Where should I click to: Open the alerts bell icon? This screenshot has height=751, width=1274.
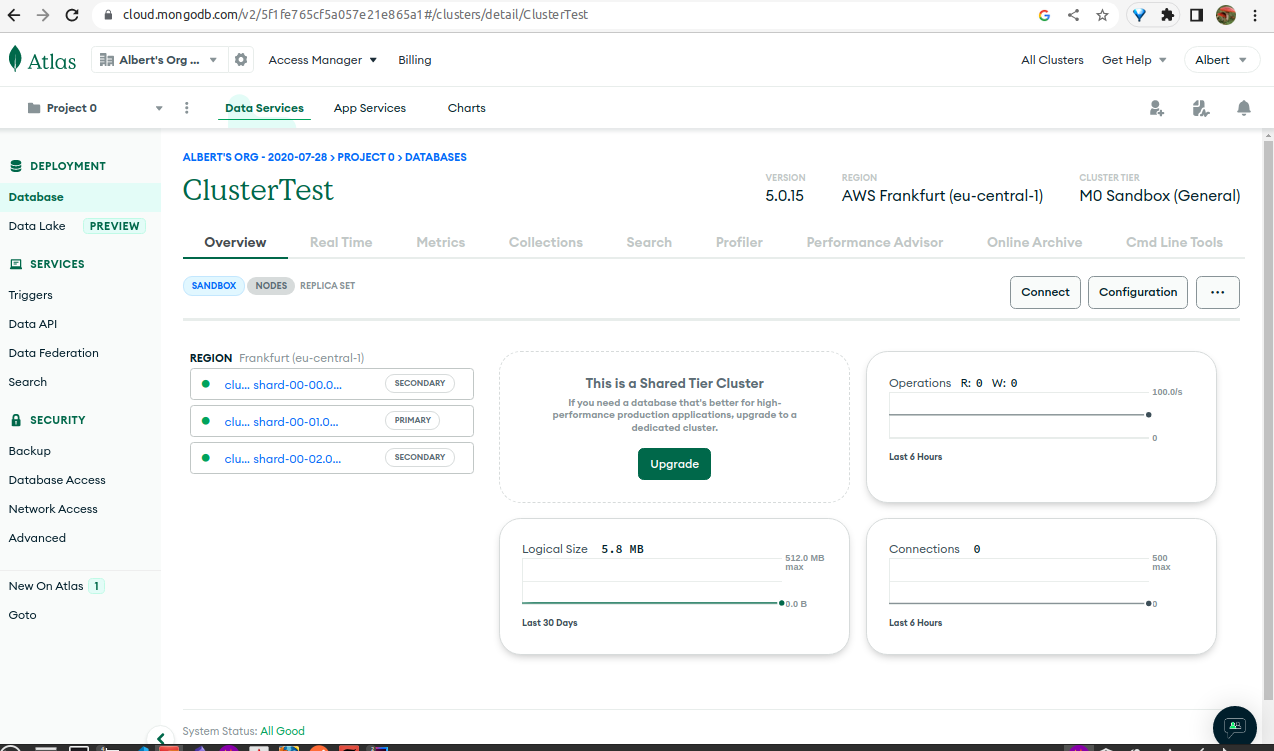tap(1244, 108)
